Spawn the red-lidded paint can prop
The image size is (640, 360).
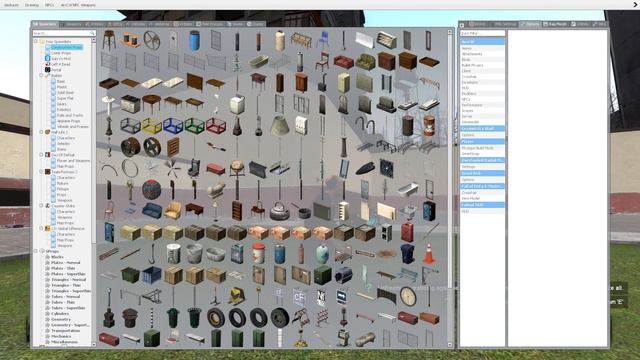point(258,254)
